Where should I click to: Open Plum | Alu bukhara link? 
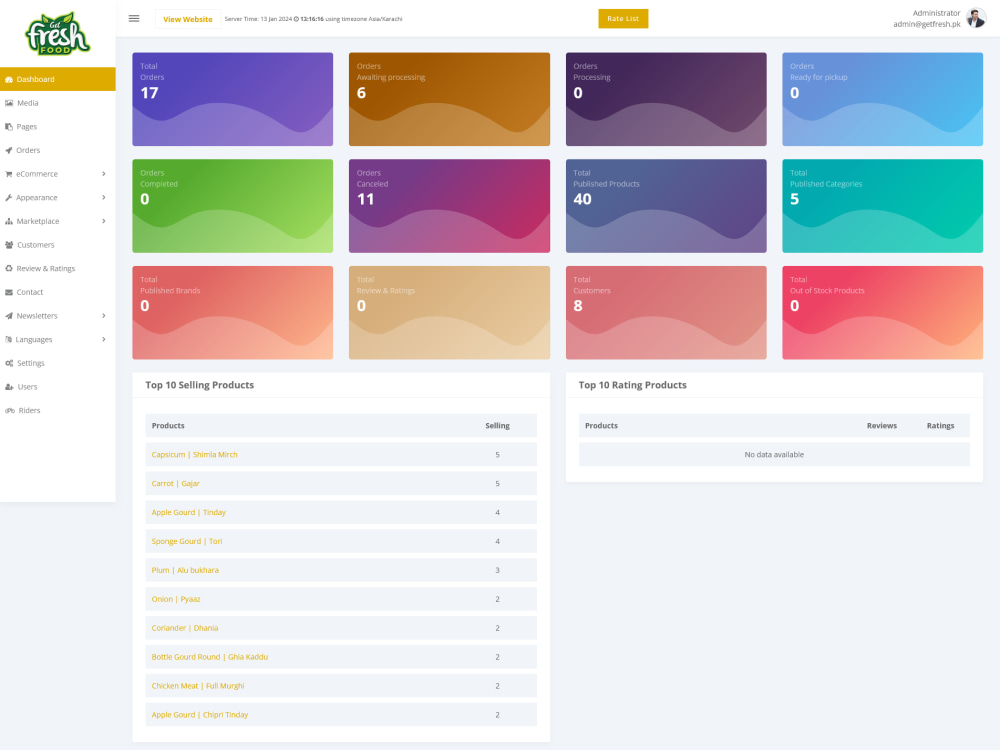point(185,570)
